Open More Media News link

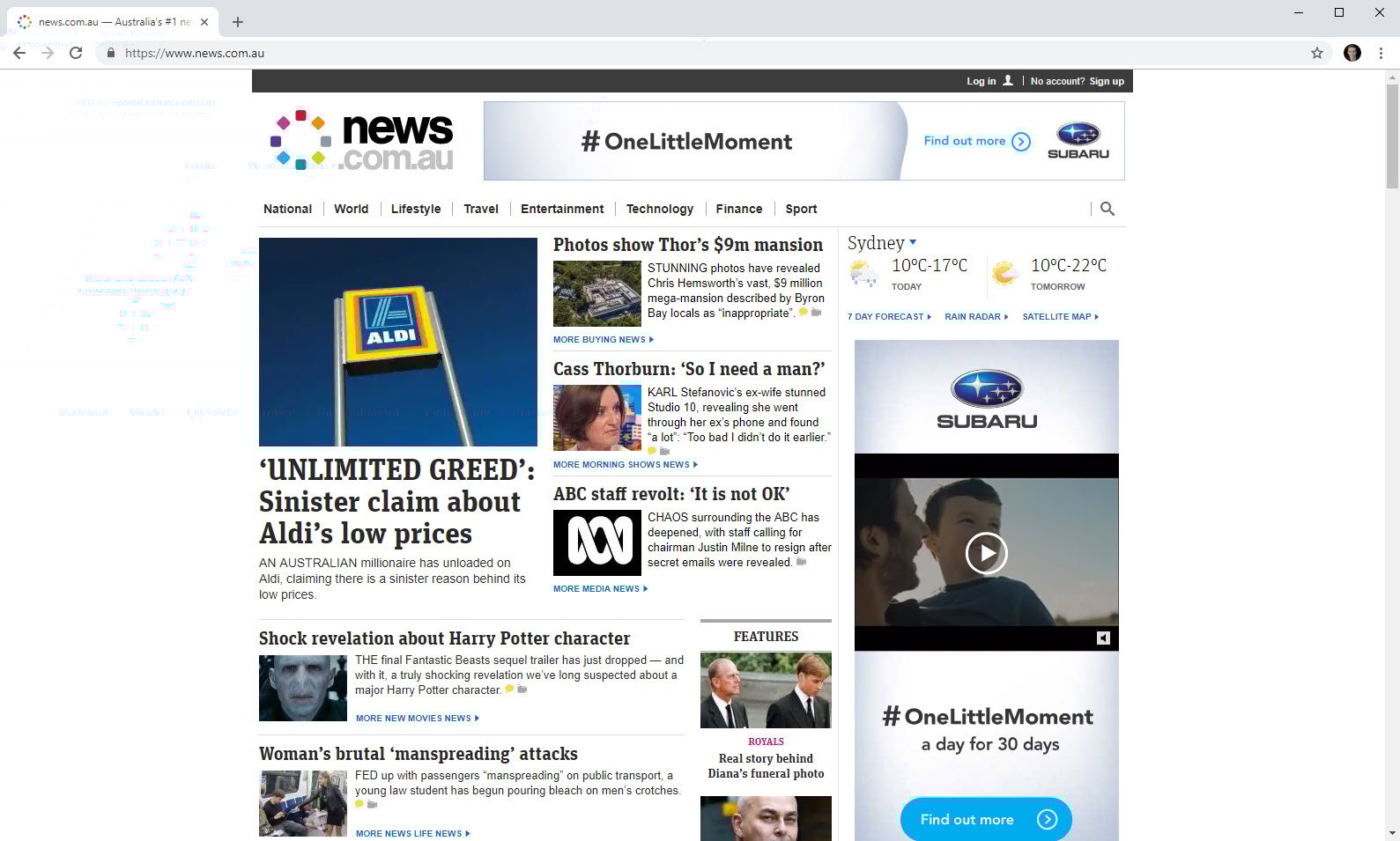(600, 588)
